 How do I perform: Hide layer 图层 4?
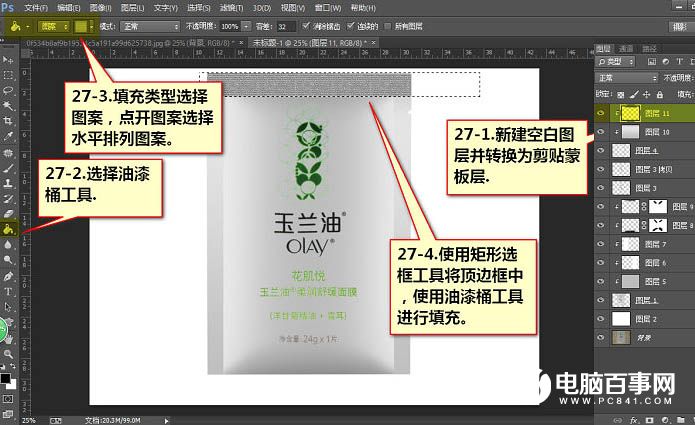tap(601, 151)
